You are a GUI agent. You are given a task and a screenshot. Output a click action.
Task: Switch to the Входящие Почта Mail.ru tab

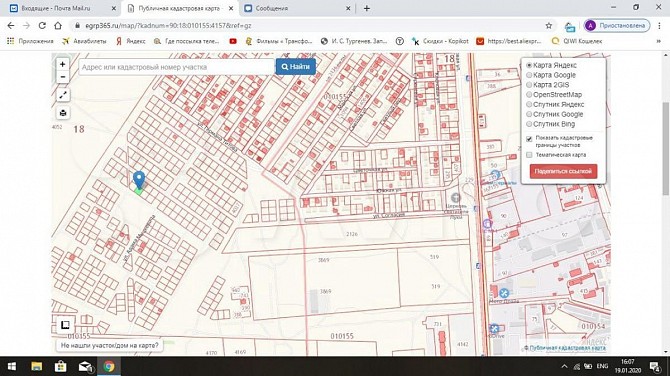(x=62, y=8)
